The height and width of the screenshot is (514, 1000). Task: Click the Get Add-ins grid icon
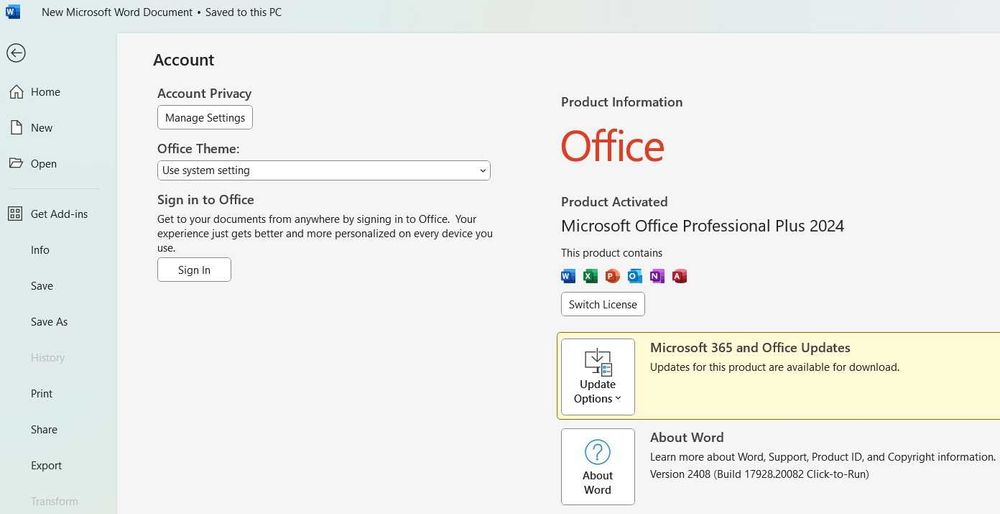click(x=15, y=214)
